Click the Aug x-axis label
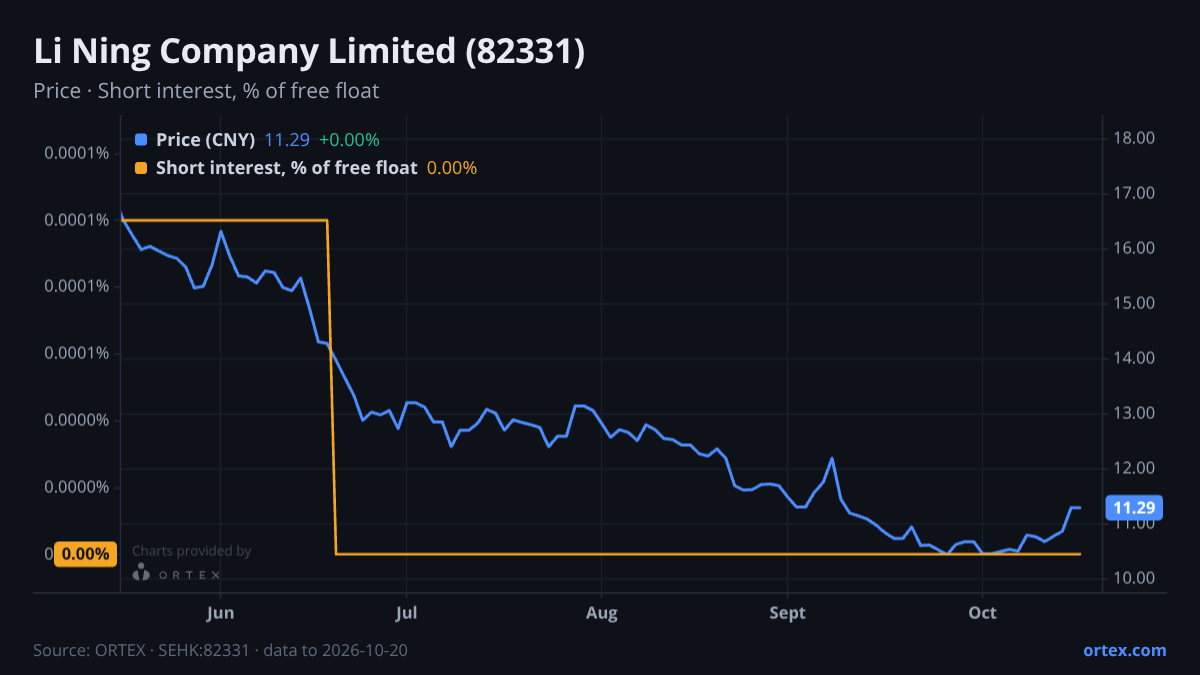Screen dimensions: 1200x675 [x=601, y=612]
